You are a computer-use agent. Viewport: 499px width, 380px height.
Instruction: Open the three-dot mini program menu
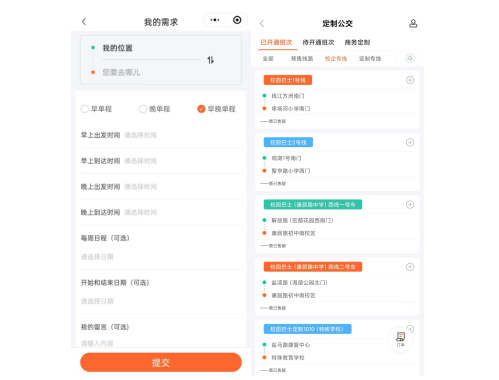tap(215, 20)
